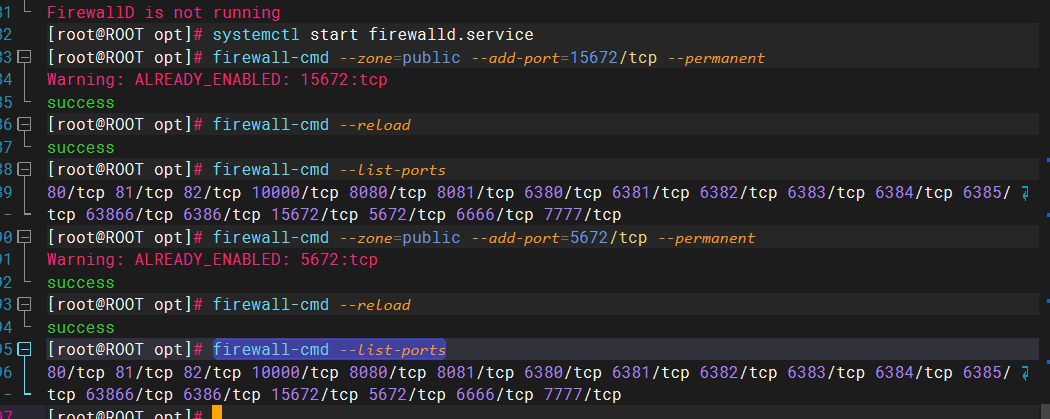Click wrap icon ending the highlighted command's port output

point(1027,373)
